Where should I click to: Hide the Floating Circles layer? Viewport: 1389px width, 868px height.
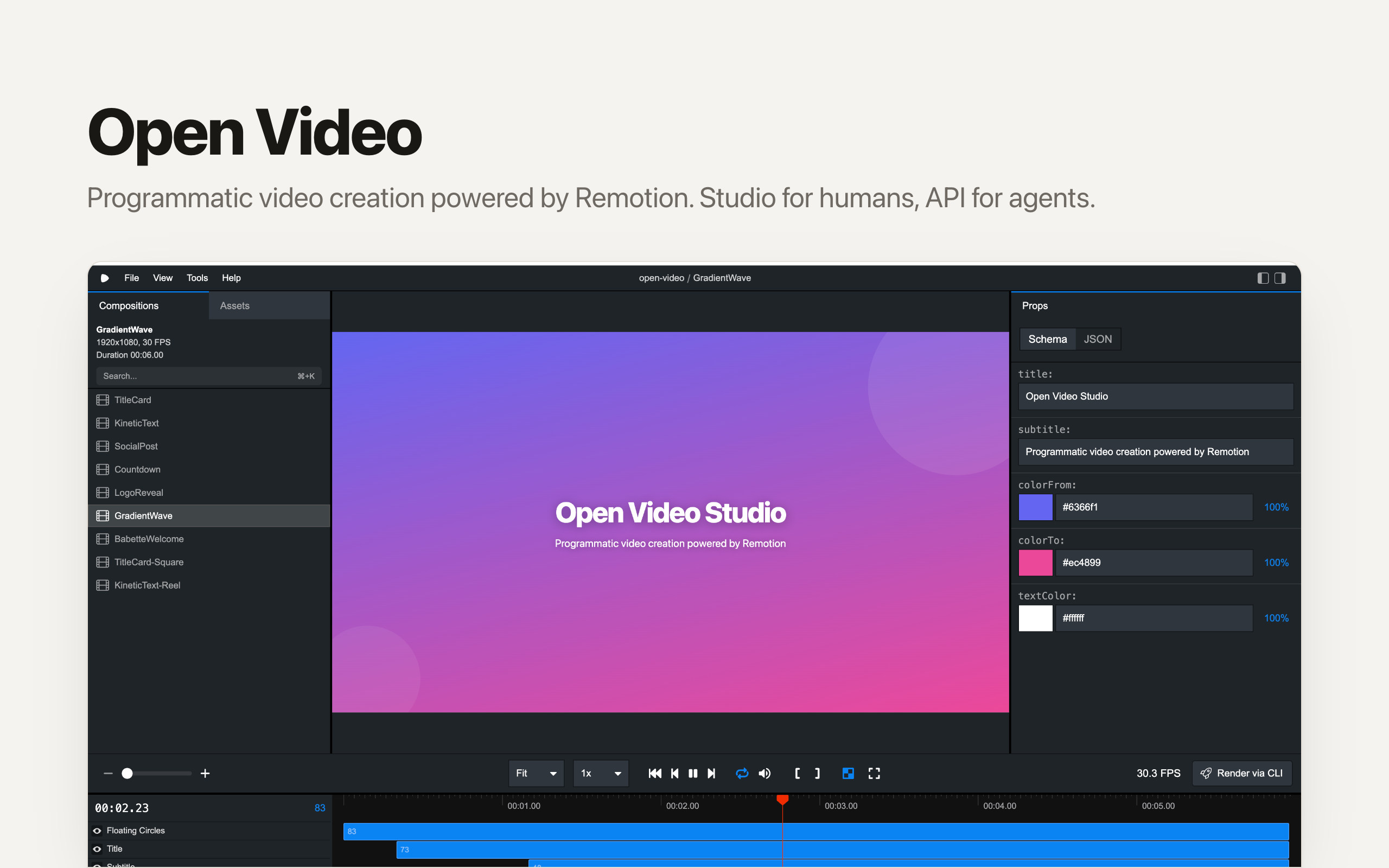(97, 831)
